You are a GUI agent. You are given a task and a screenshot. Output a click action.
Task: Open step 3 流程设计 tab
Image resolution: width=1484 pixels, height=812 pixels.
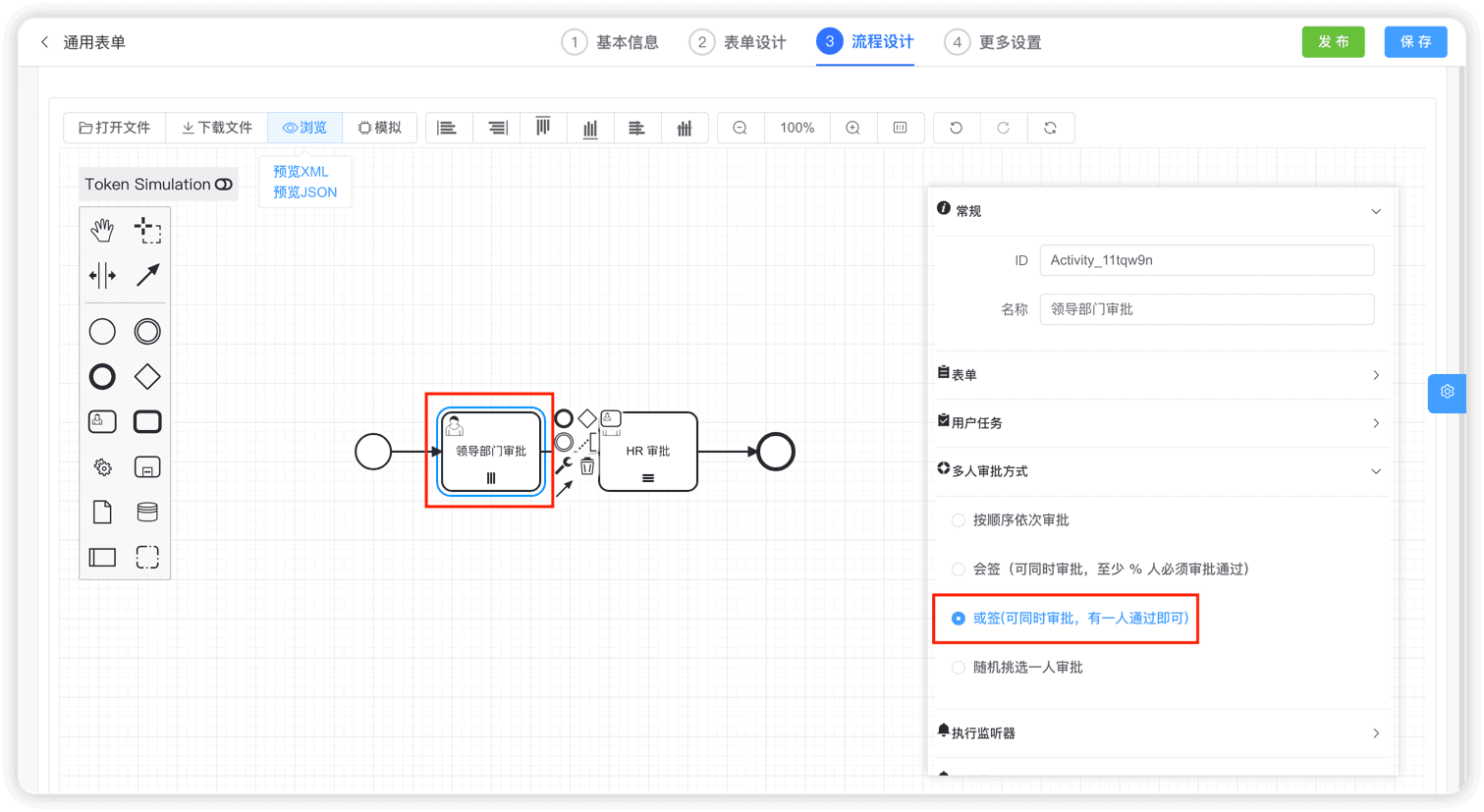click(x=865, y=42)
